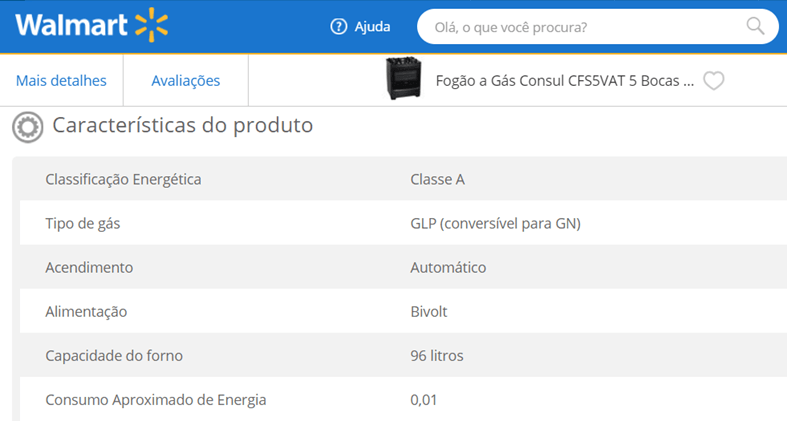Select the Classificação Energética row
Screen dimensions: 787x421
(403, 179)
